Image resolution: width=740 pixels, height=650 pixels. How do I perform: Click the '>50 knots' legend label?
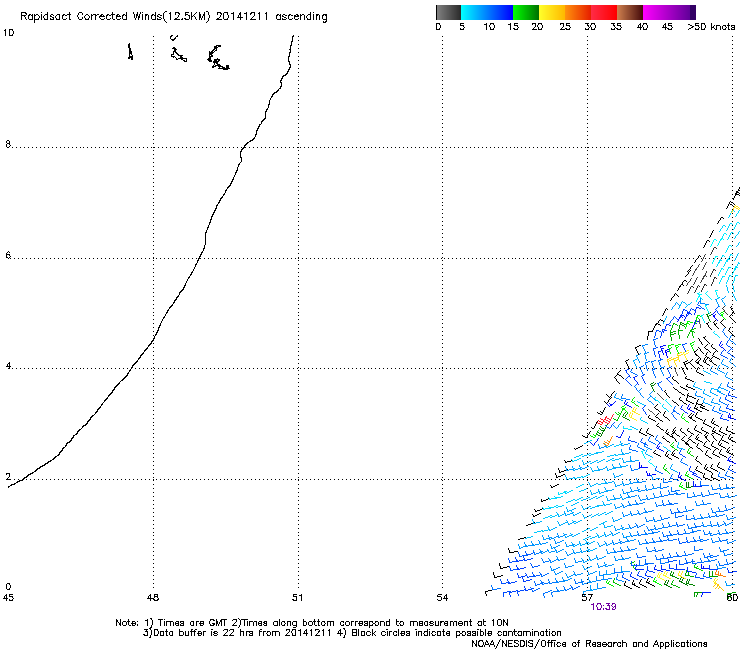point(711,27)
